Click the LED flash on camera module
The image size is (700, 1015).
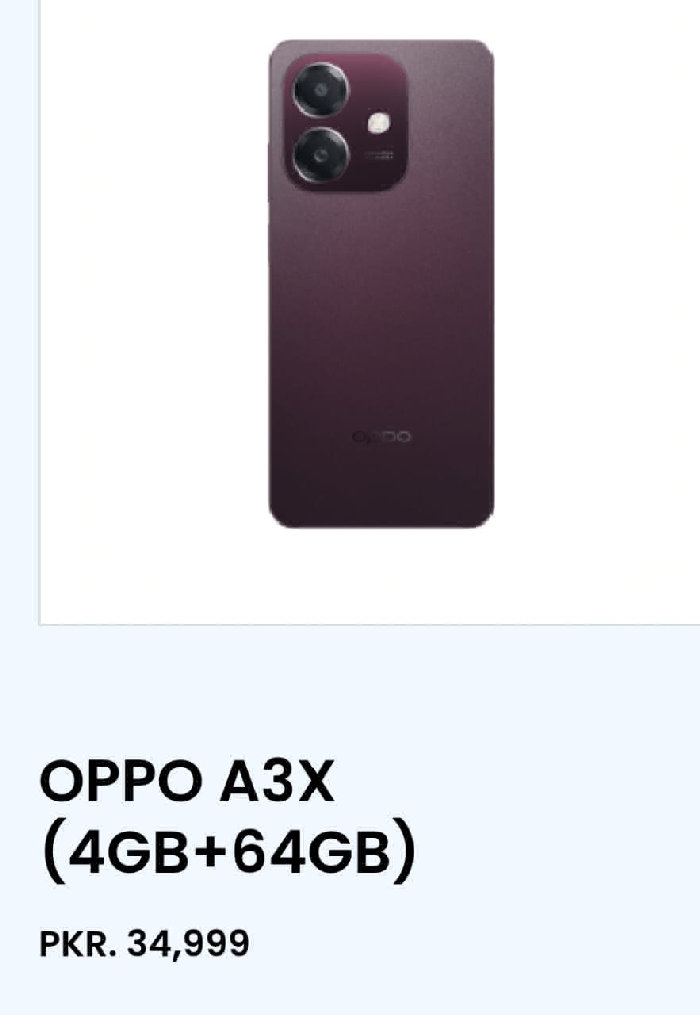click(x=379, y=123)
